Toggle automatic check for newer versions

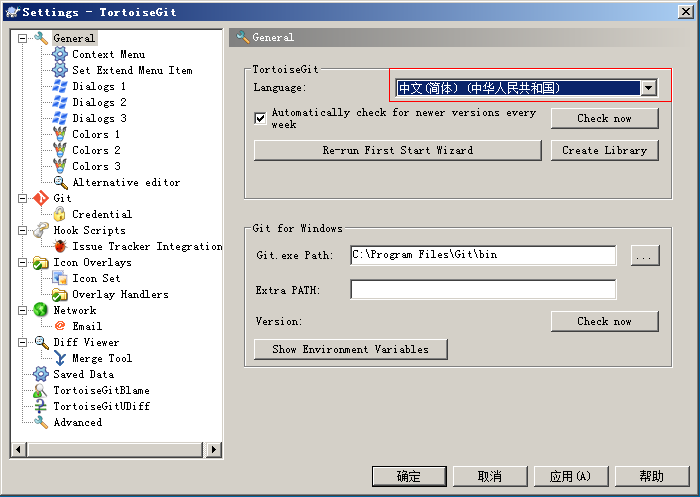coord(260,118)
